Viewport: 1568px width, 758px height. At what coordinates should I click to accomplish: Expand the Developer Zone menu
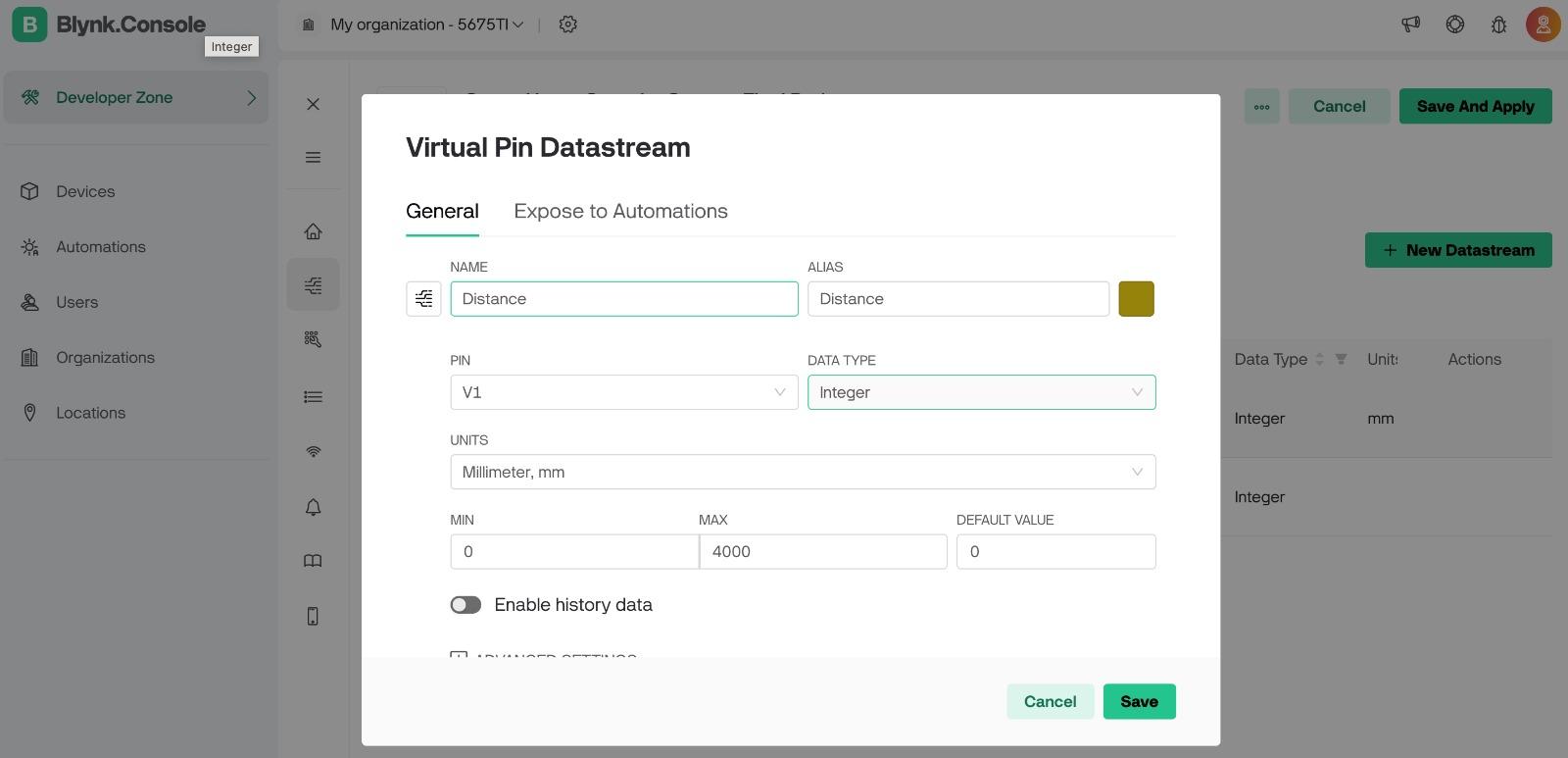click(136, 97)
